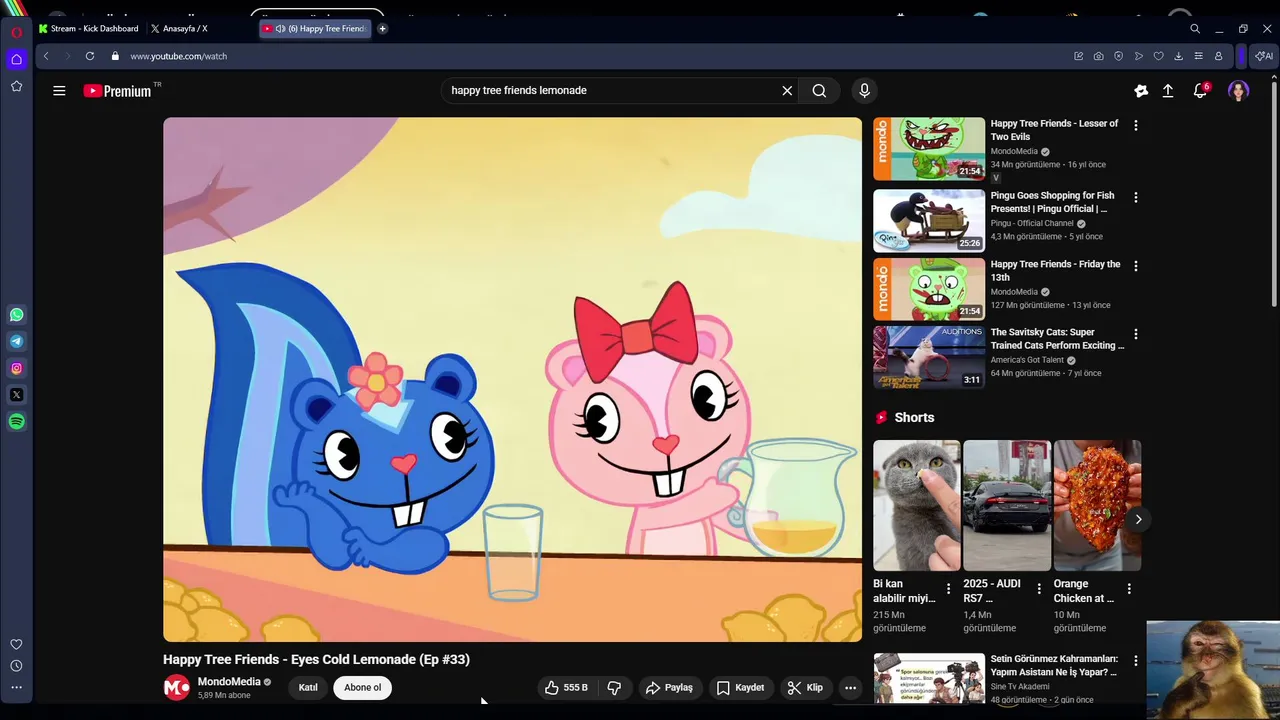The width and height of the screenshot is (1280, 720).
Task: Open Spotify from the Opera sidebar
Action: [x=16, y=422]
